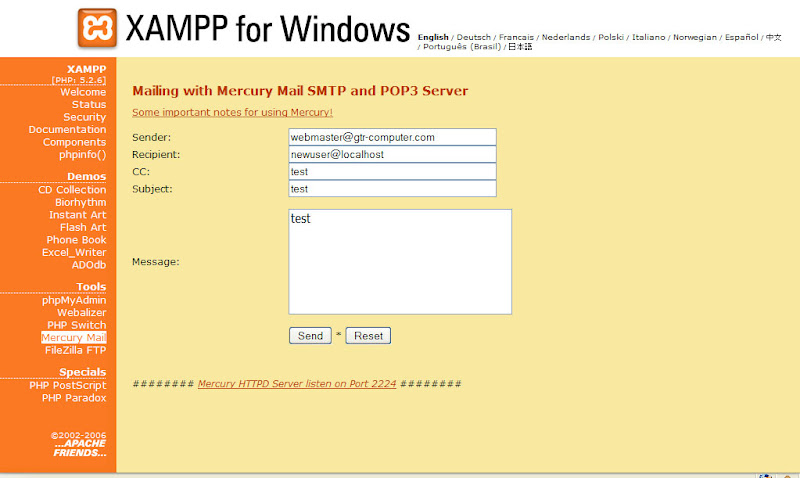
Task: Switch language to Deutsch
Action: coord(473,37)
